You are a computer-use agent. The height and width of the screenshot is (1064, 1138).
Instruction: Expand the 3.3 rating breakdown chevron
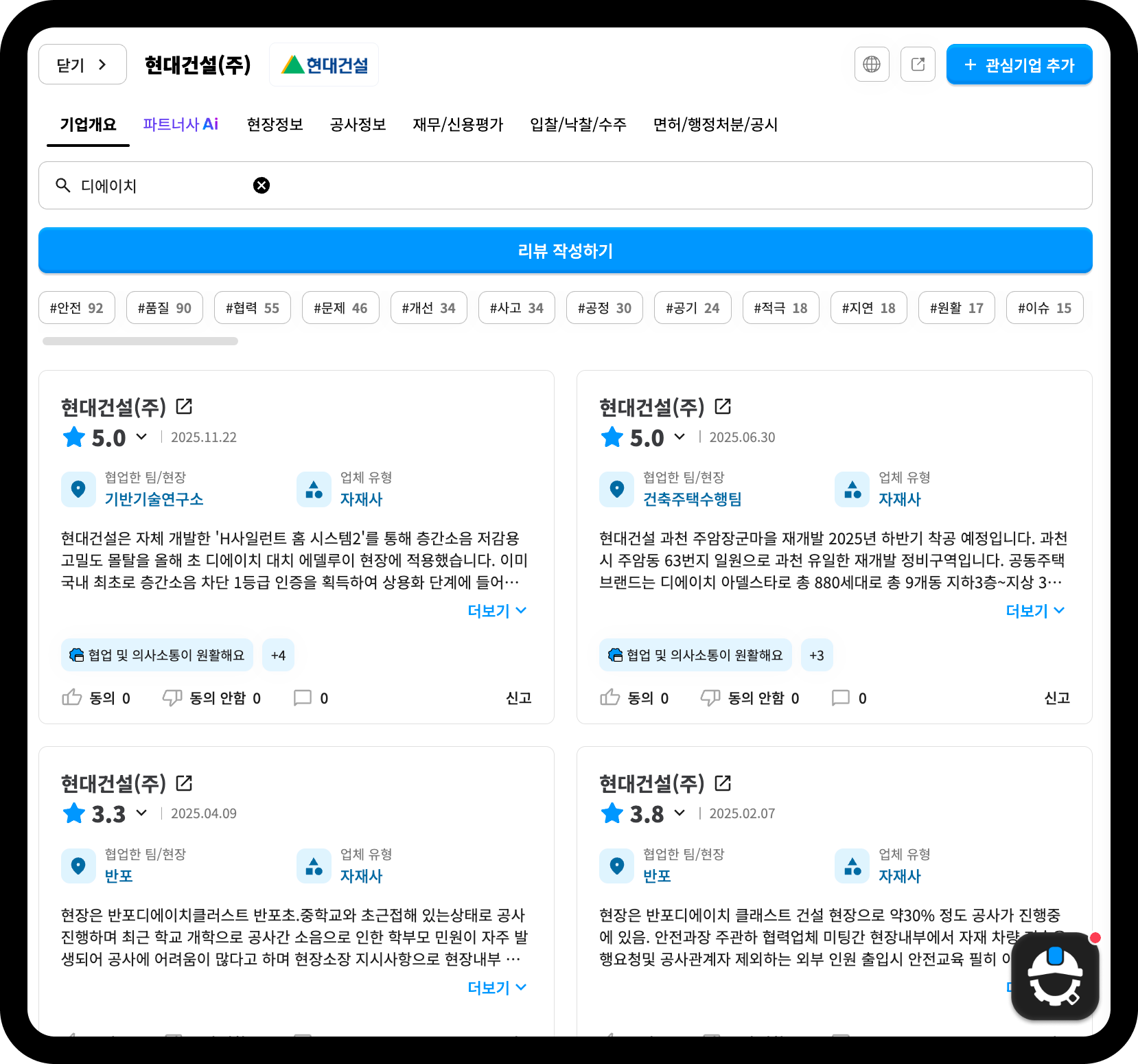(x=141, y=813)
